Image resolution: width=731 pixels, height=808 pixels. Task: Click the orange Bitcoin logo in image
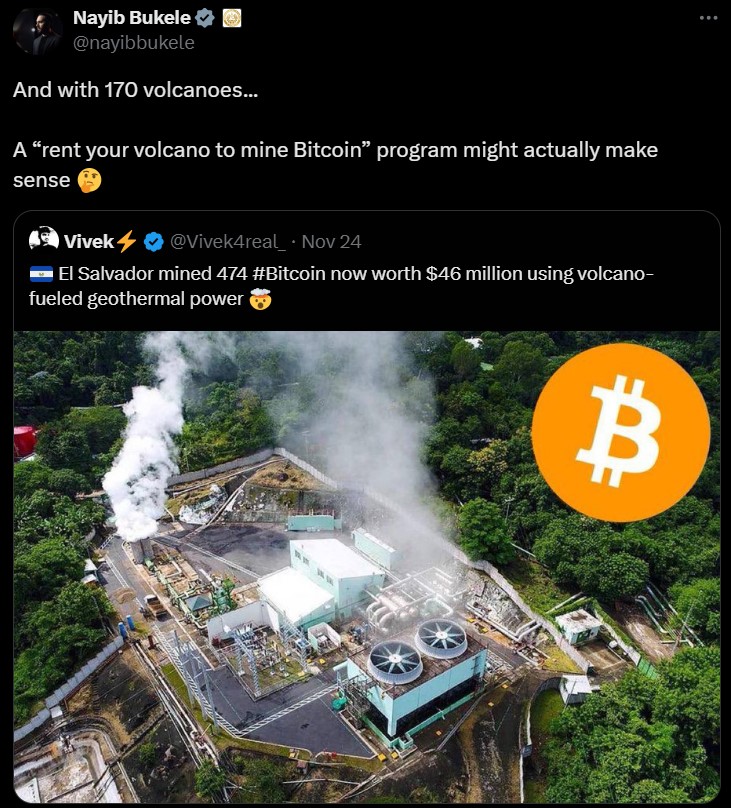(x=621, y=432)
